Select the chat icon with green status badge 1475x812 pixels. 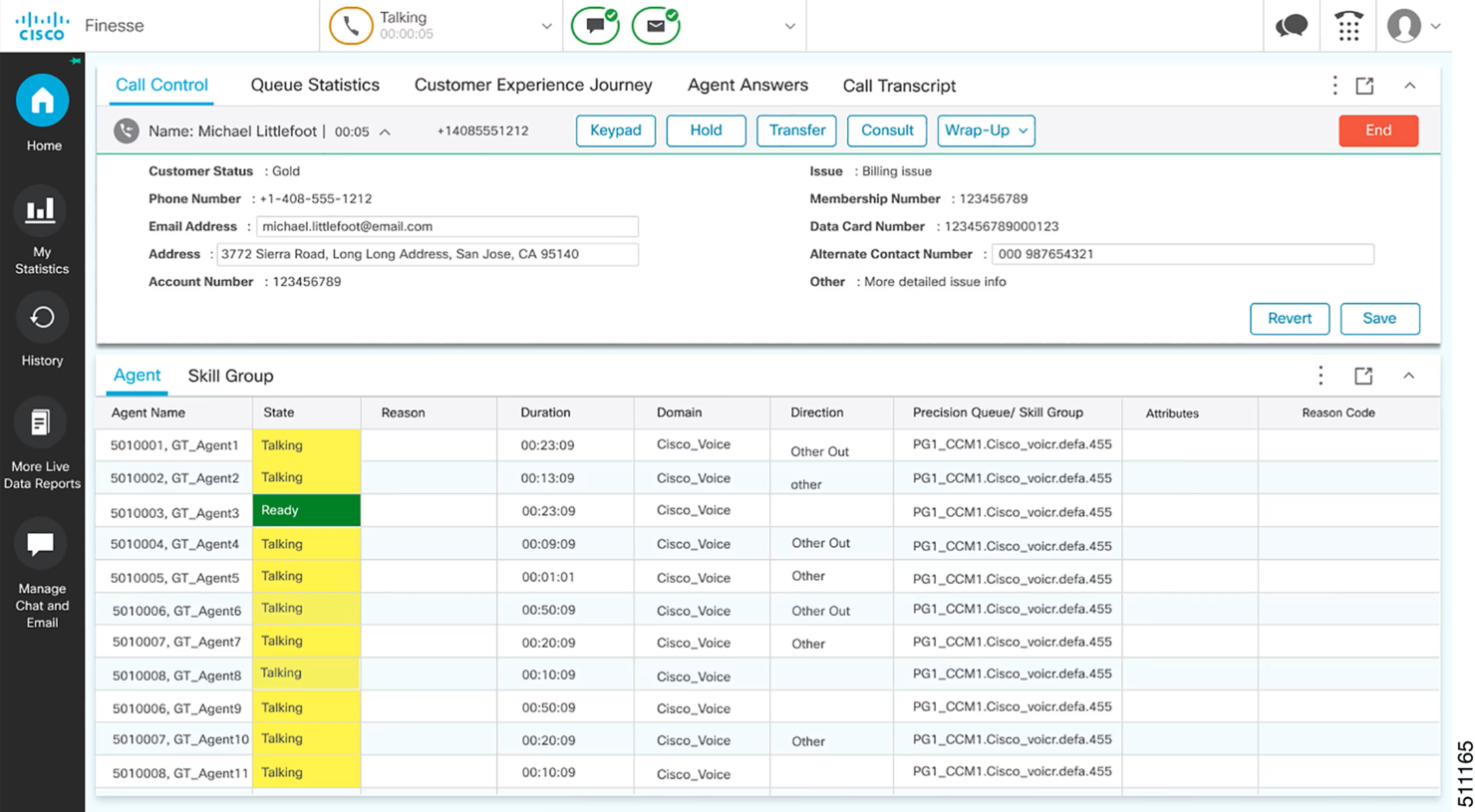click(594, 25)
